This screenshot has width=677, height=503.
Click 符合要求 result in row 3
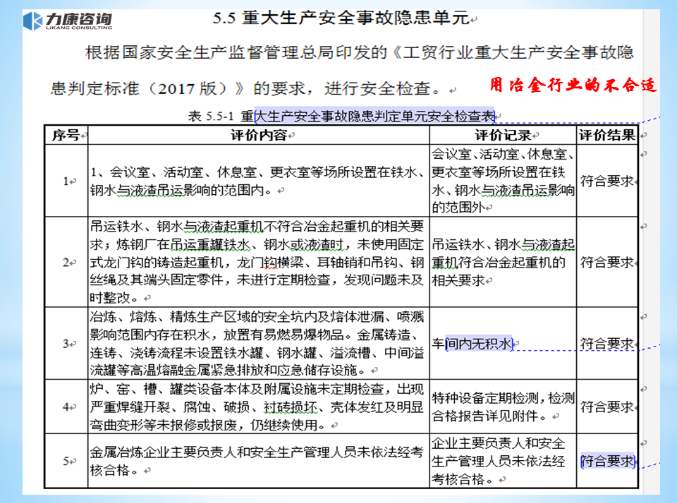(x=607, y=344)
